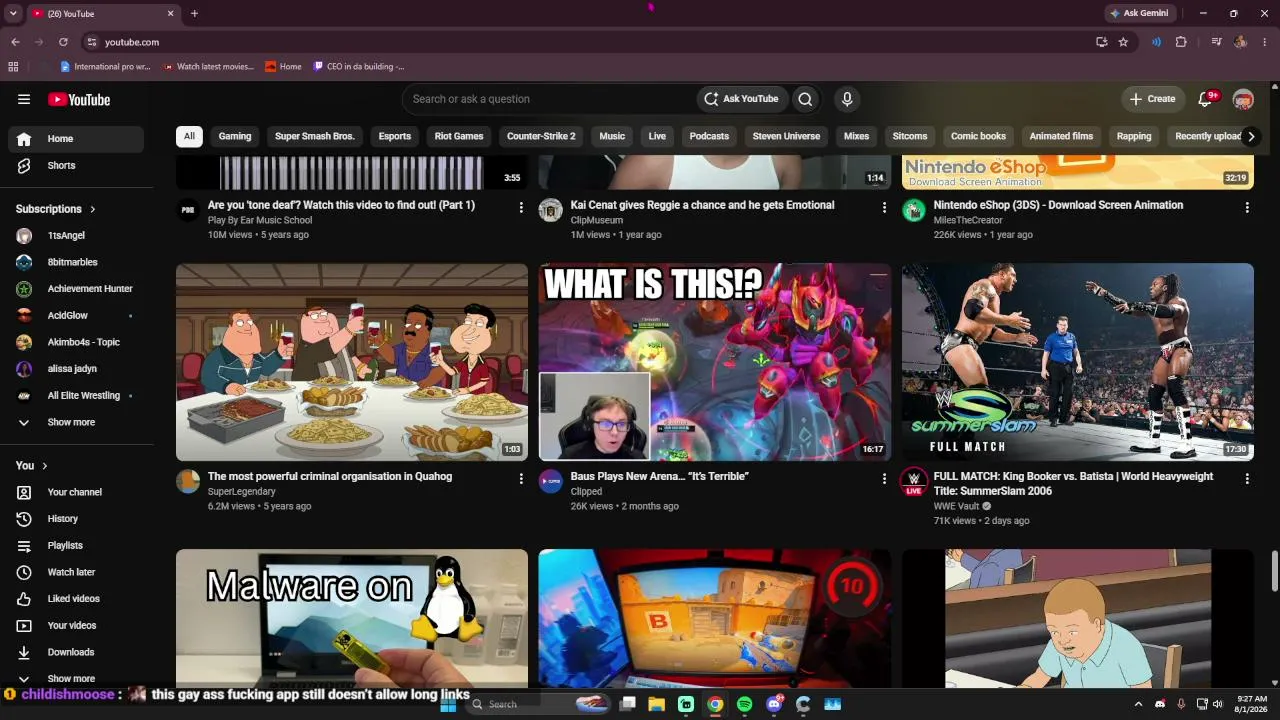Open the Chrome apps grid in bookmarks bar

point(13,67)
